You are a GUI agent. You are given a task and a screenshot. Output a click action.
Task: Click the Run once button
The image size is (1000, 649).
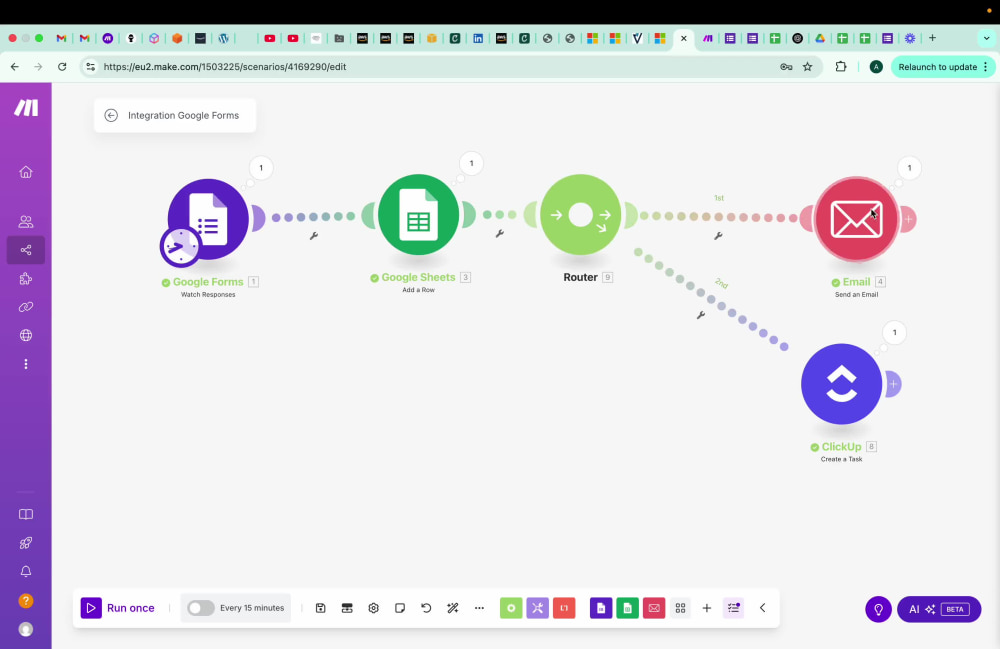[118, 608]
